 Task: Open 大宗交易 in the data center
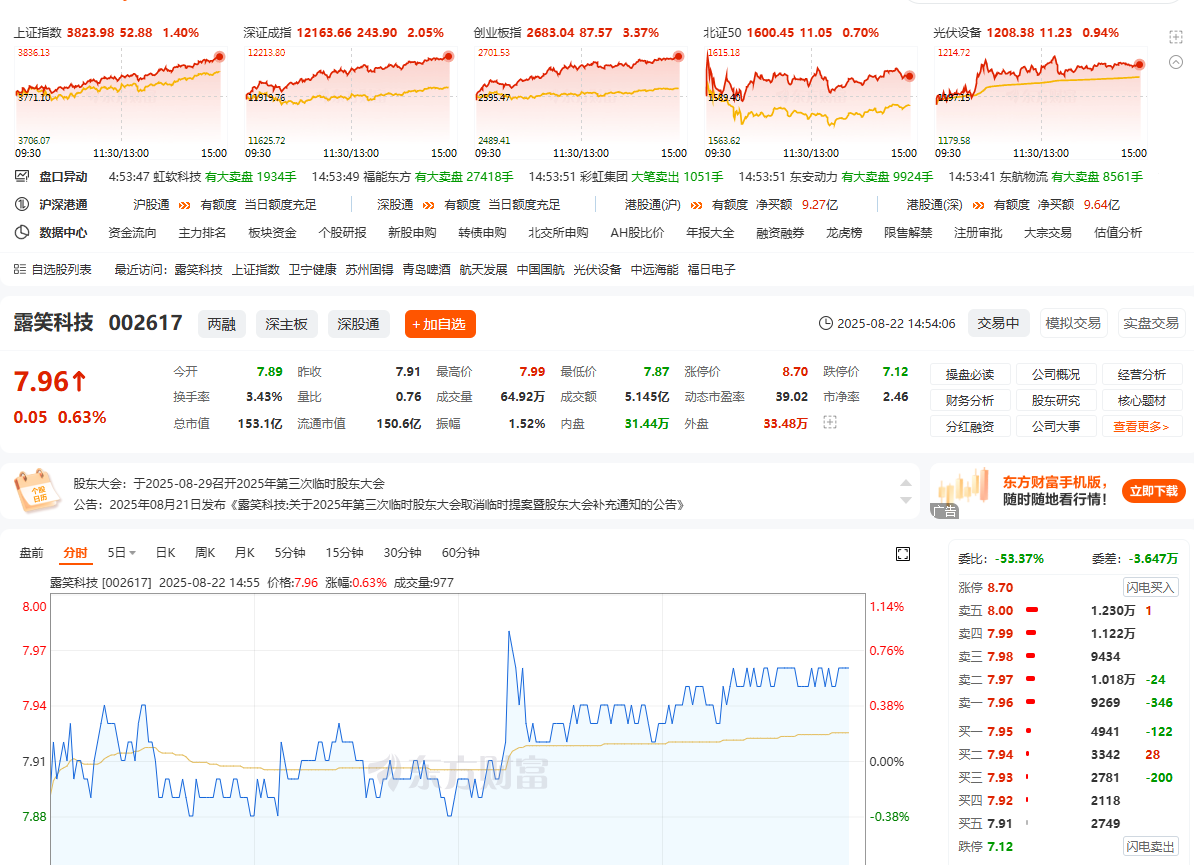pyautogui.click(x=1048, y=233)
